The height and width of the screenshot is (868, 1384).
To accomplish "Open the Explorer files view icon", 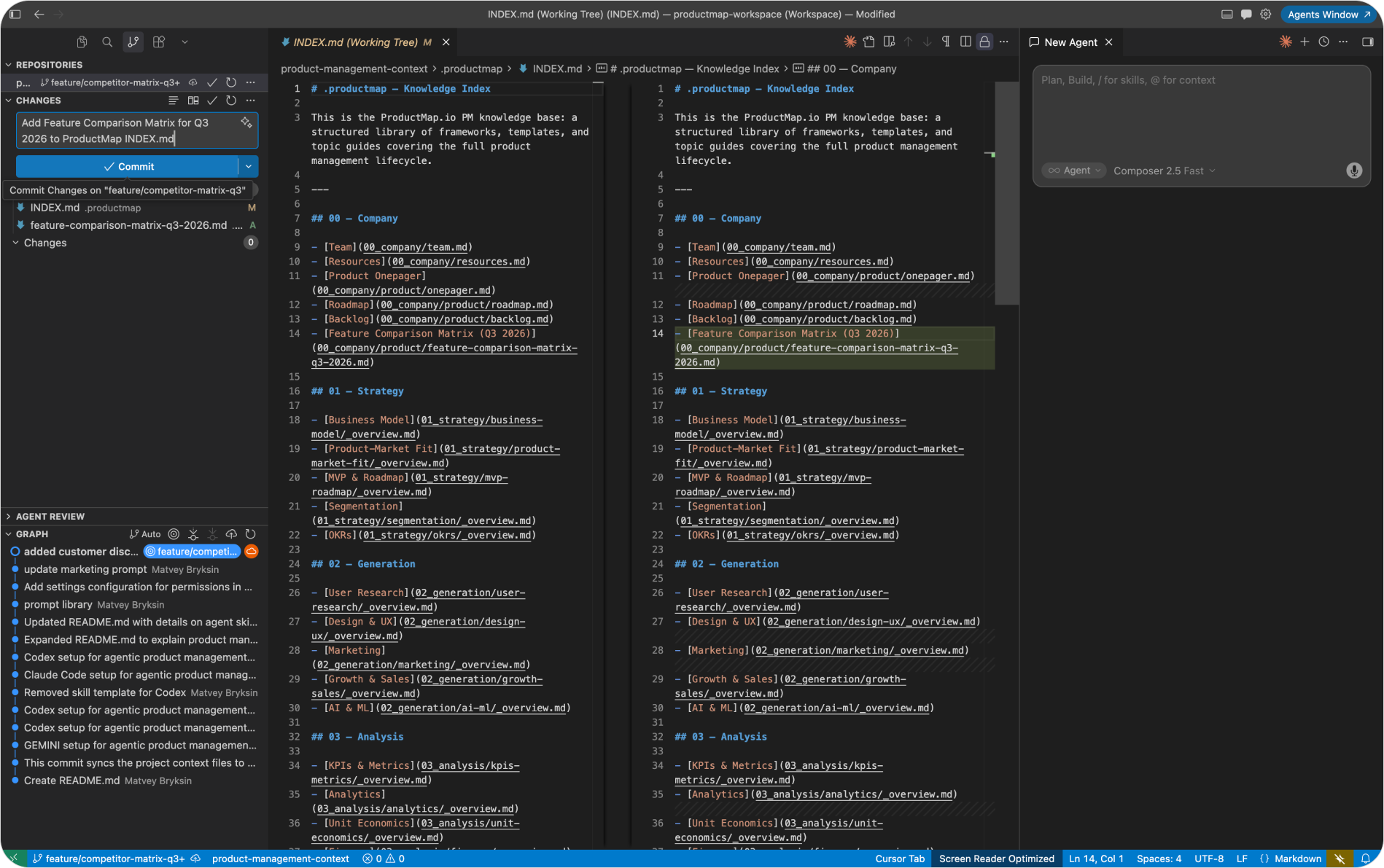I will coord(82,42).
